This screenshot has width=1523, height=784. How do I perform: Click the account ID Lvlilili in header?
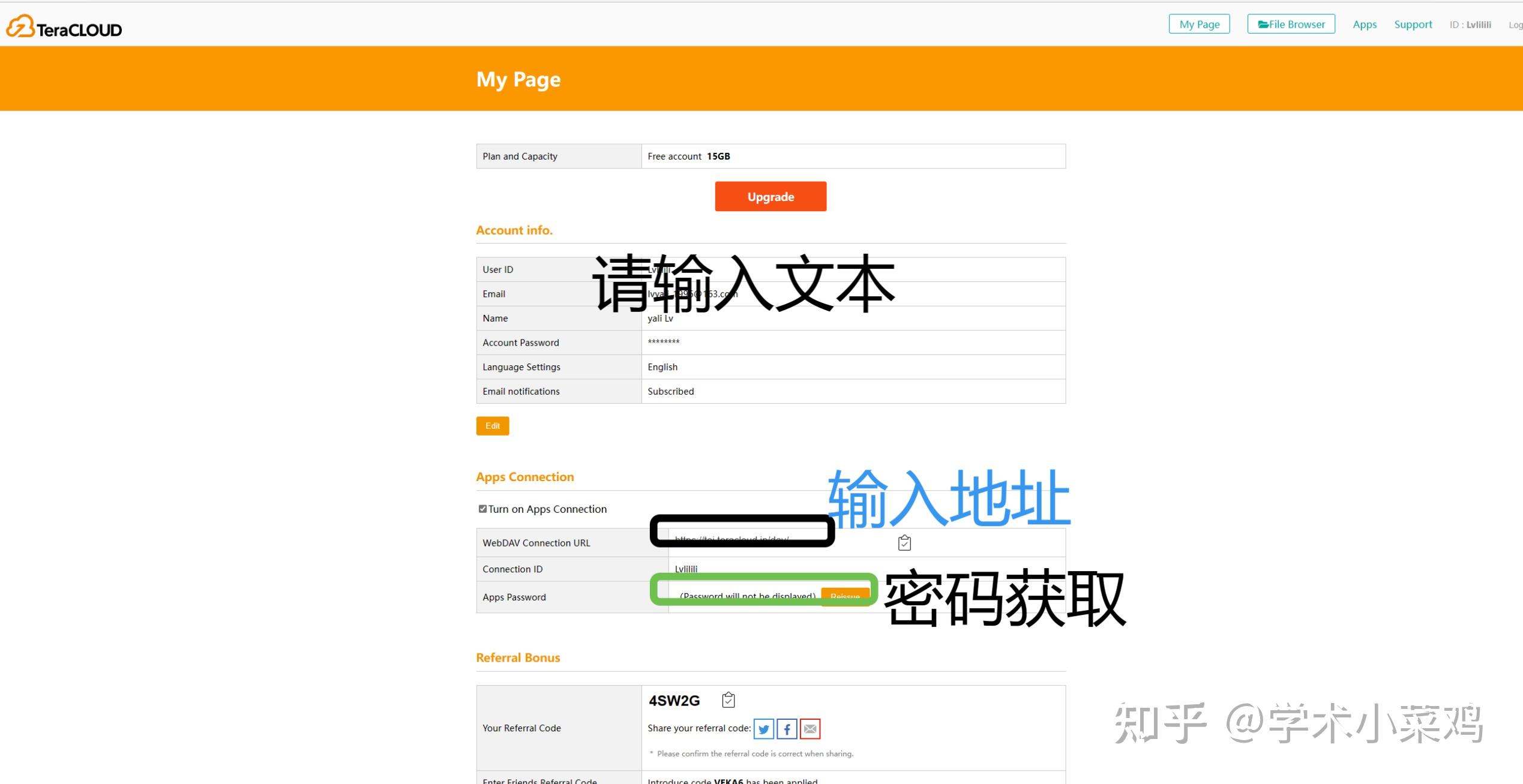click(x=1478, y=25)
